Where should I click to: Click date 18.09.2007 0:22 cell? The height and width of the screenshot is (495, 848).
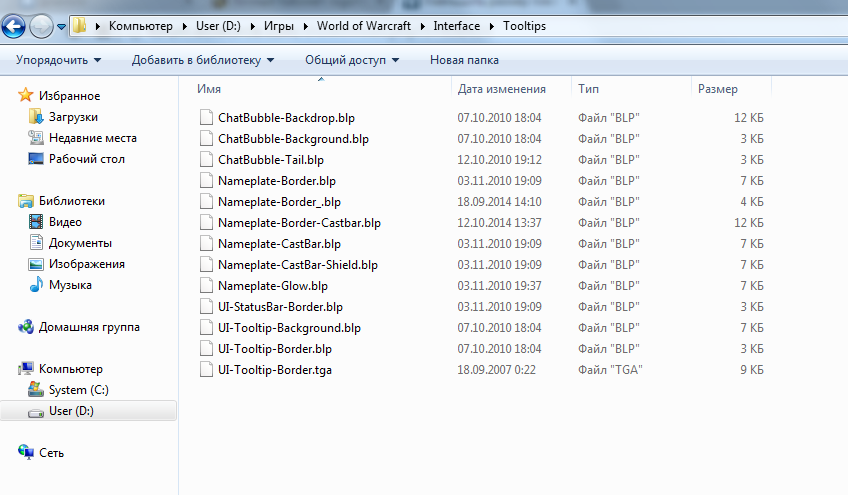pos(496,370)
